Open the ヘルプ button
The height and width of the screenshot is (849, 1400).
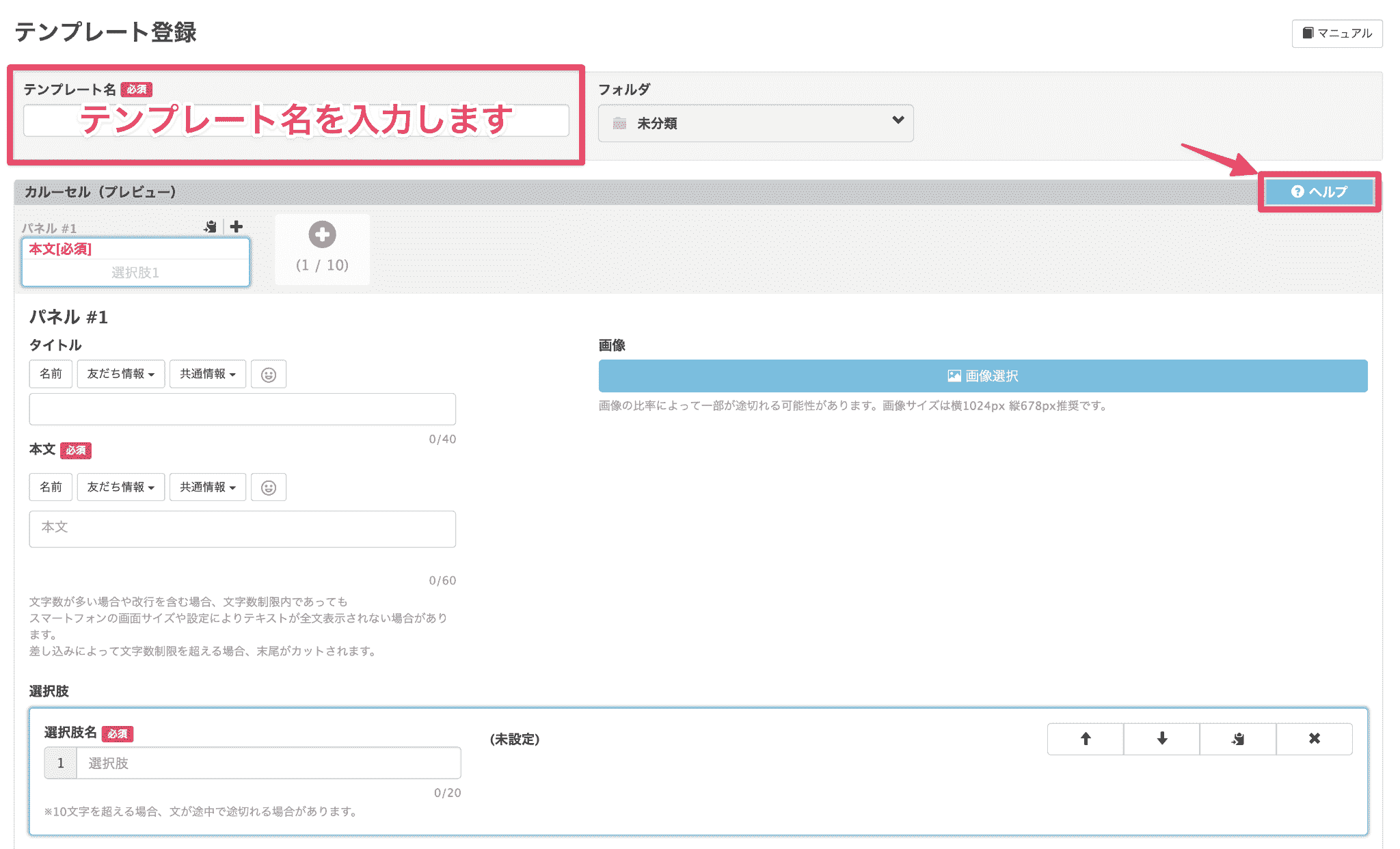(x=1319, y=192)
